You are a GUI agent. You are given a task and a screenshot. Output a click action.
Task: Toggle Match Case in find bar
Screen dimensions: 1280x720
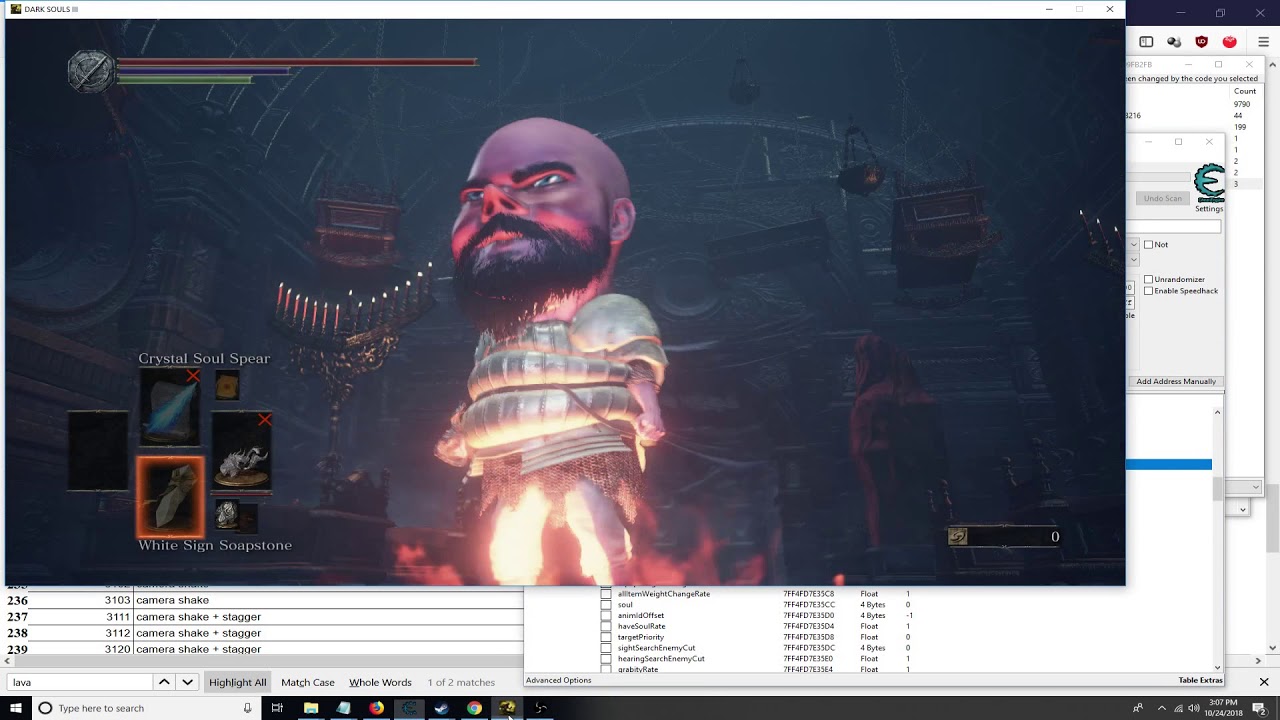pos(308,682)
